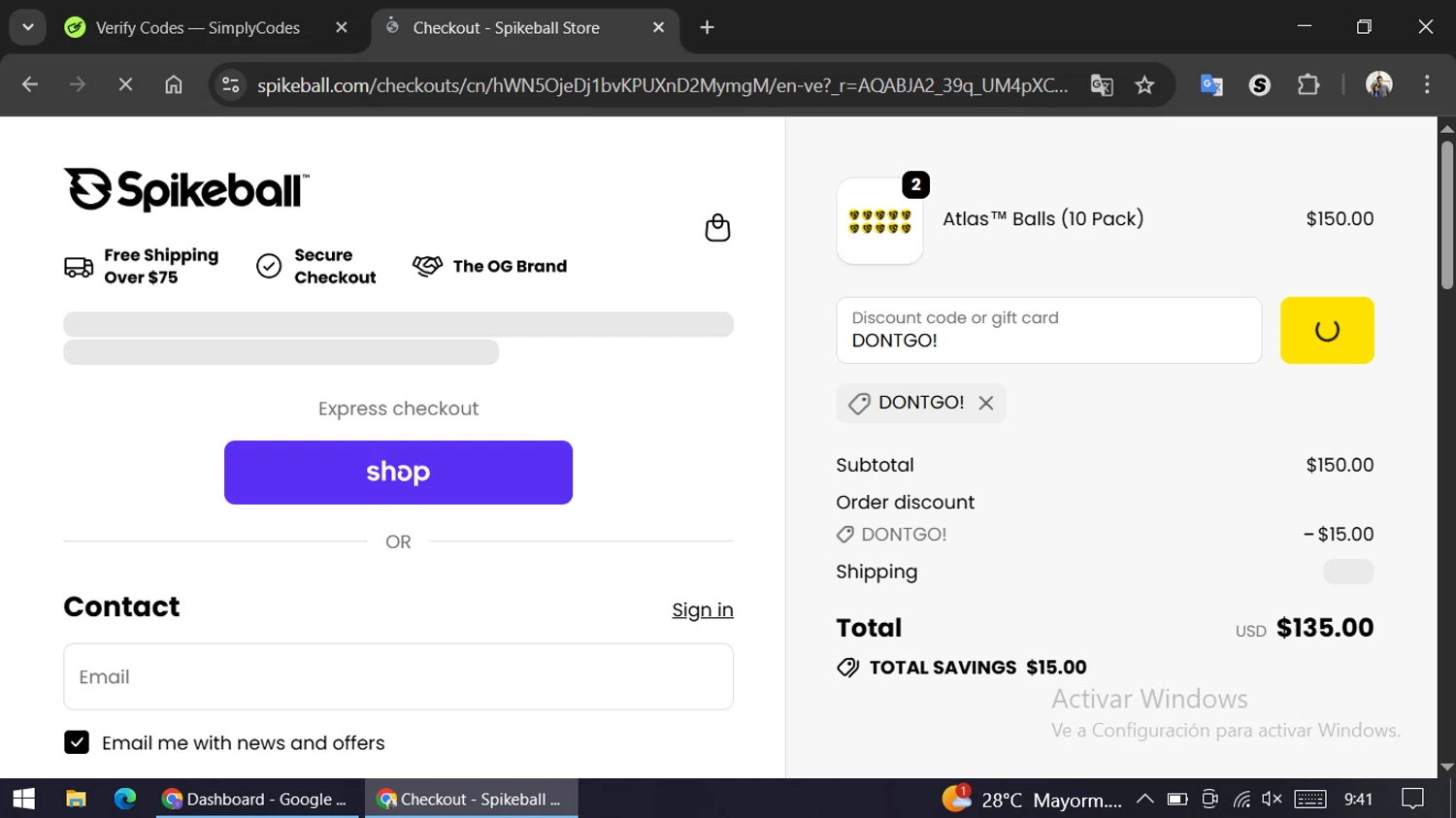
Task: Open the SimplyCodes extension icon
Action: pos(1260,84)
